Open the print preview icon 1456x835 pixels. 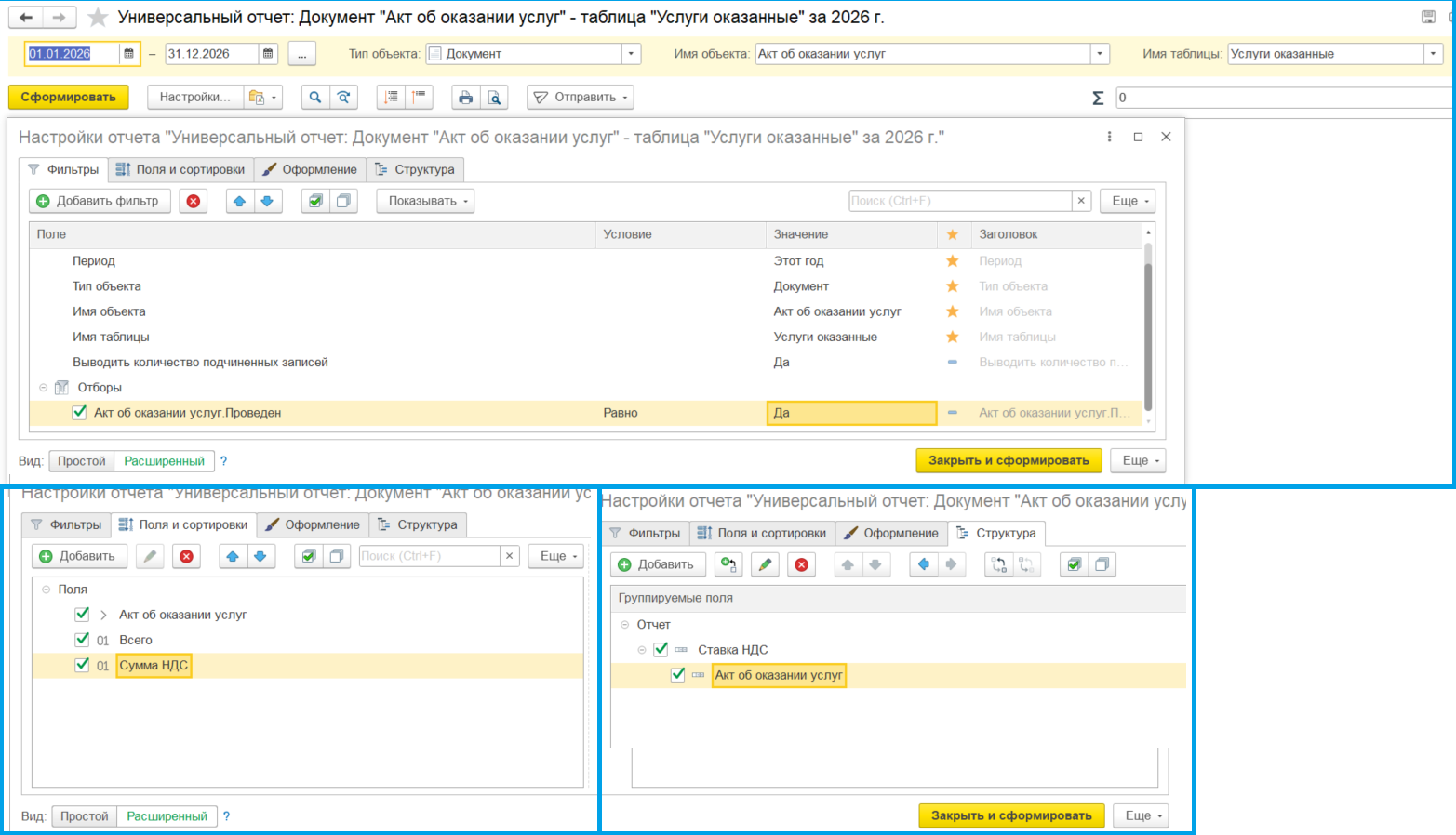[495, 97]
